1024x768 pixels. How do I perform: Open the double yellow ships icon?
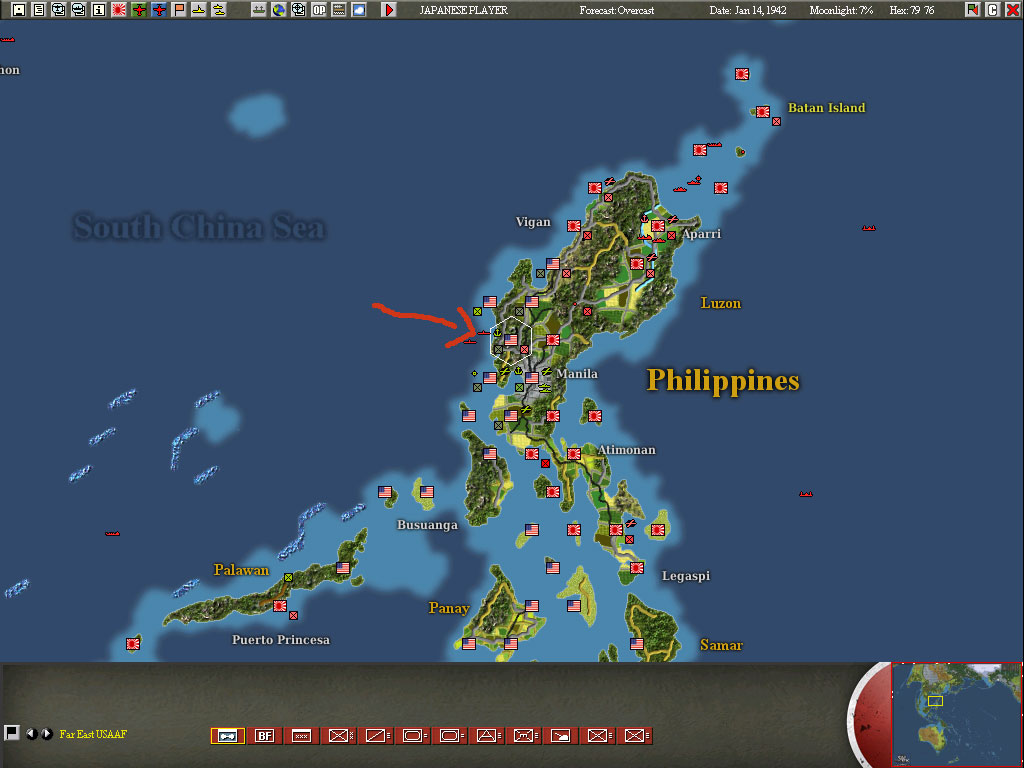(x=219, y=10)
